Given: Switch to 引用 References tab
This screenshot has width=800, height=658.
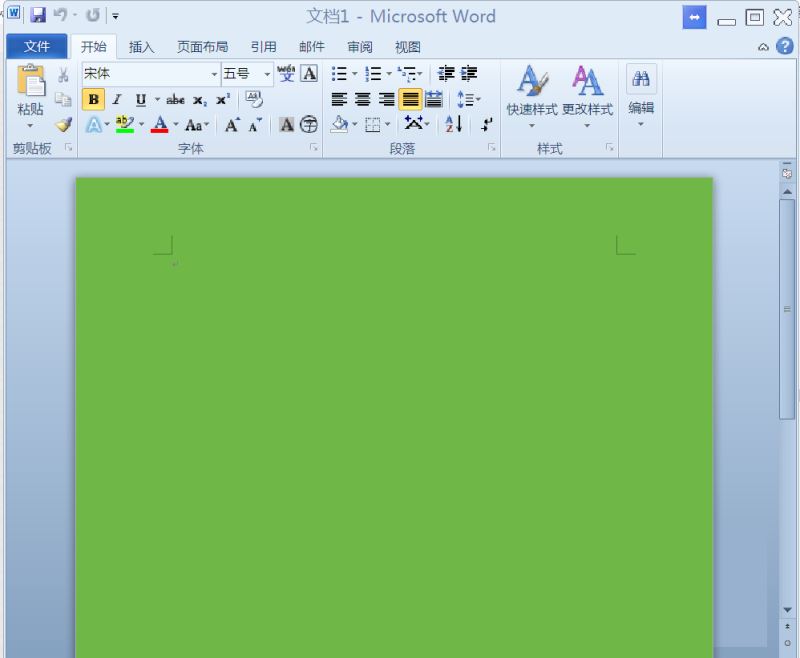Looking at the screenshot, I should tap(263, 47).
